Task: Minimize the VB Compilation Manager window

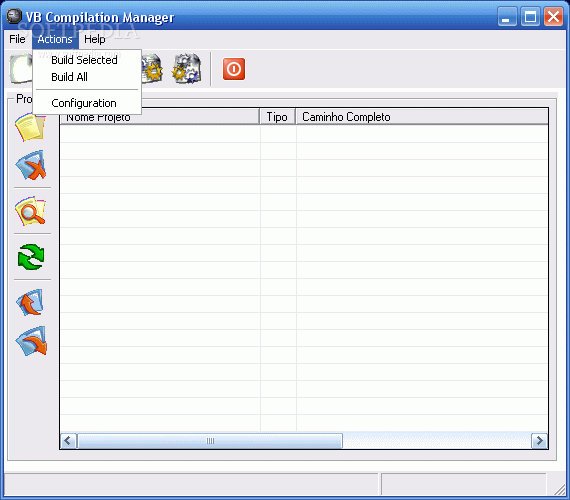Action: pos(507,17)
